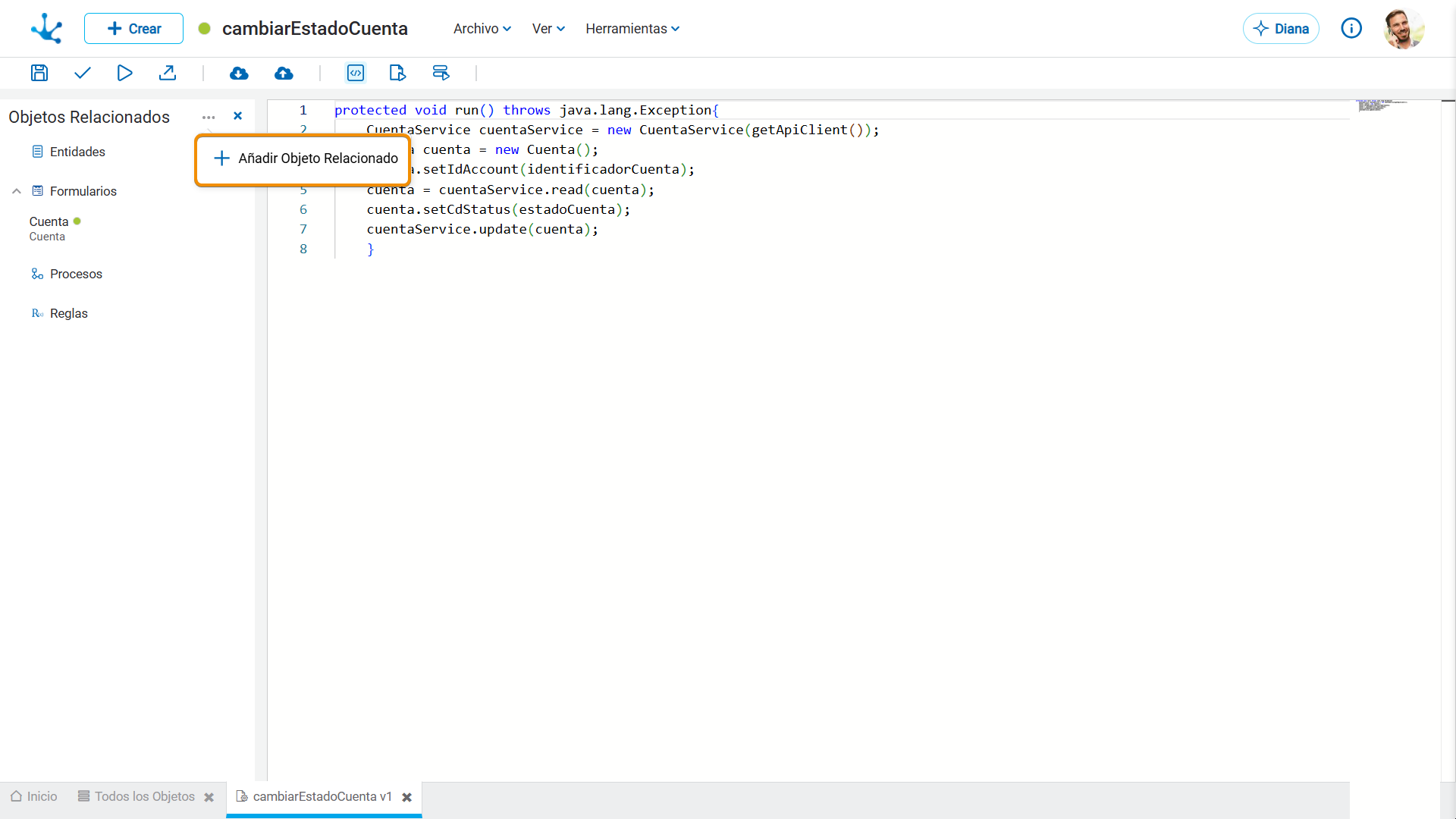Image resolution: width=1456 pixels, height=819 pixels.
Task: Click the cloud upload icon
Action: 284,73
